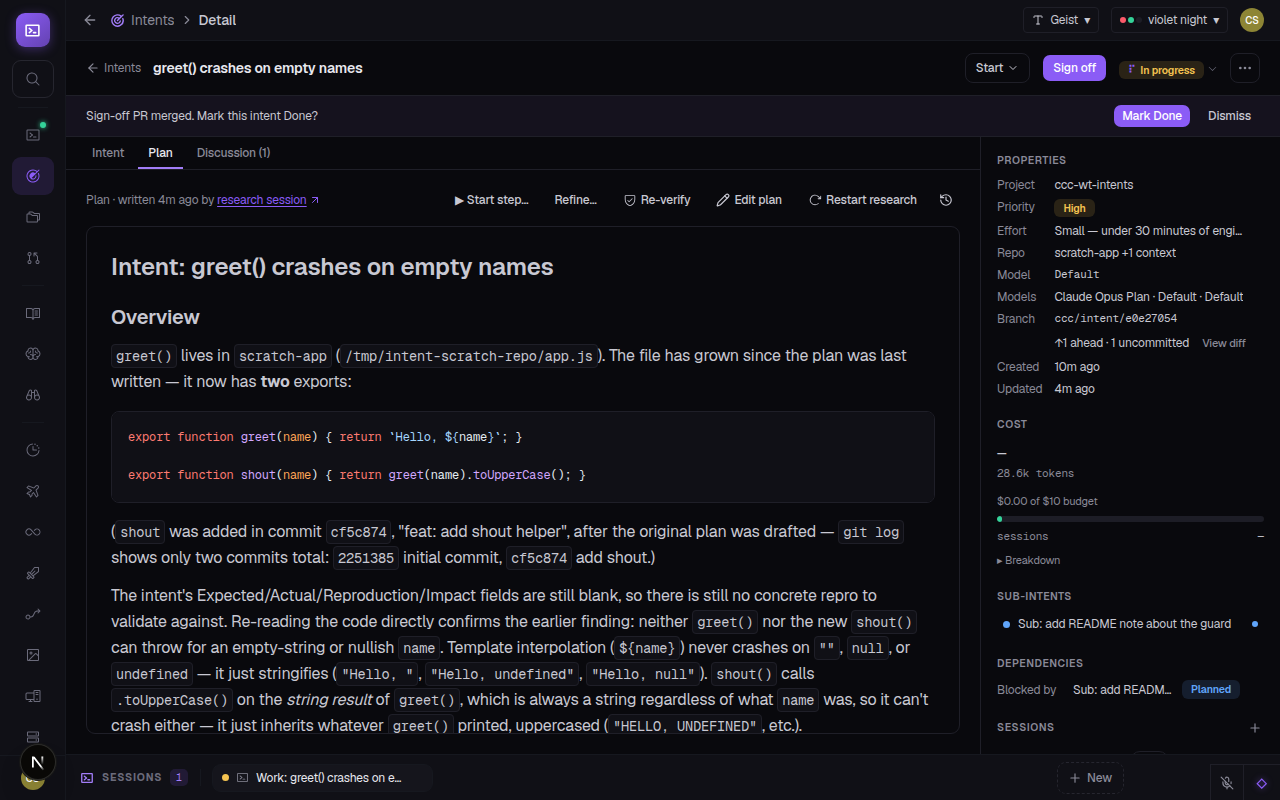Click the budget progress bar

pyautogui.click(x=1130, y=519)
